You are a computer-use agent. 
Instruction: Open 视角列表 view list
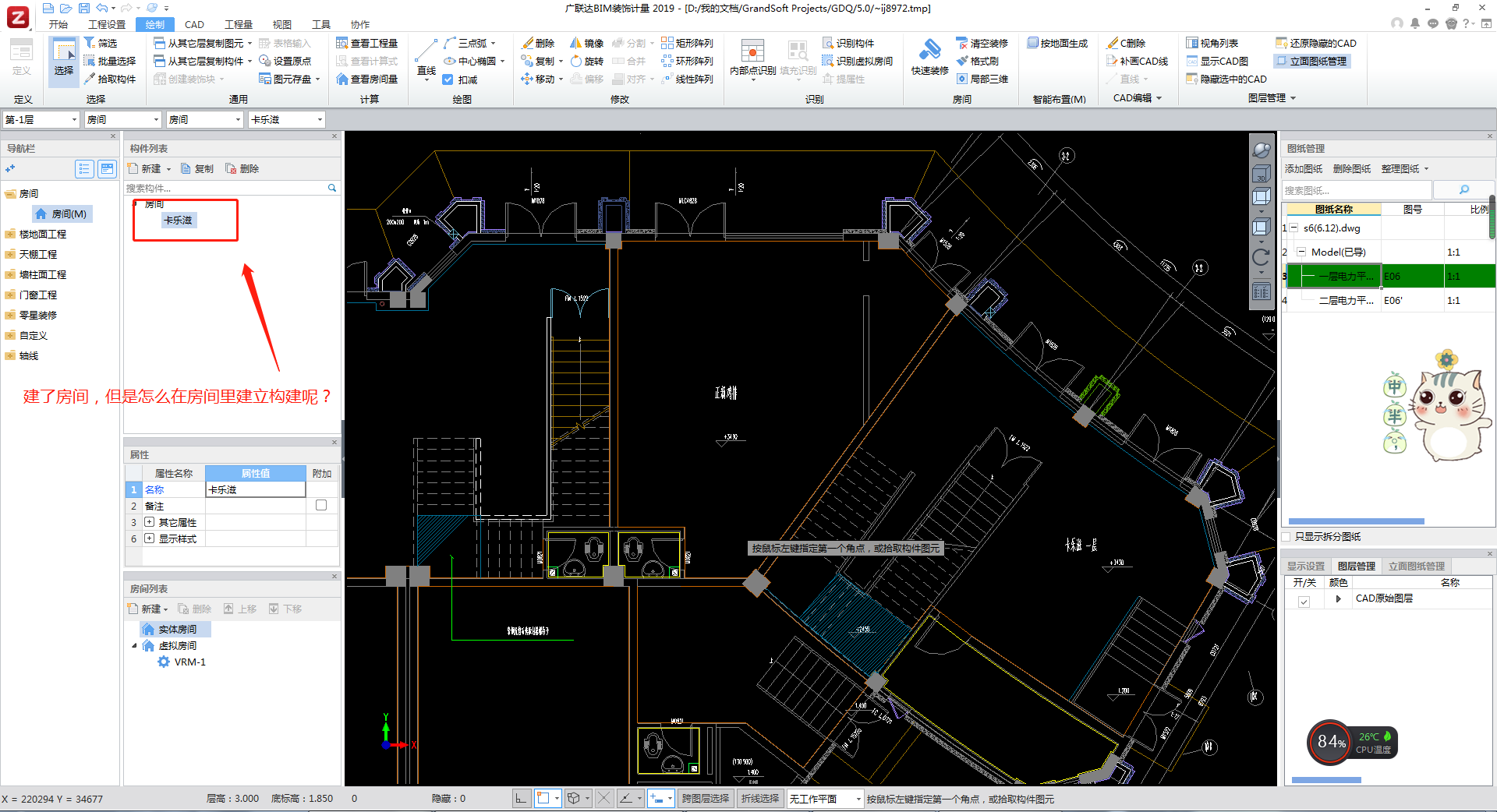click(1212, 43)
